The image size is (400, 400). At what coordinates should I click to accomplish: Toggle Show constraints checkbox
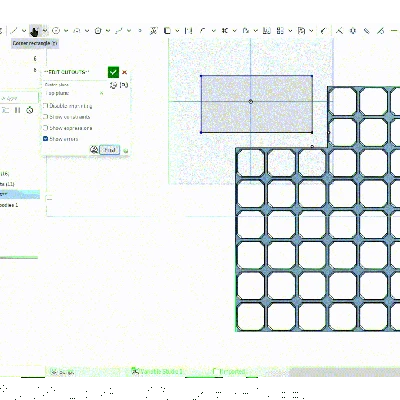(x=46, y=117)
